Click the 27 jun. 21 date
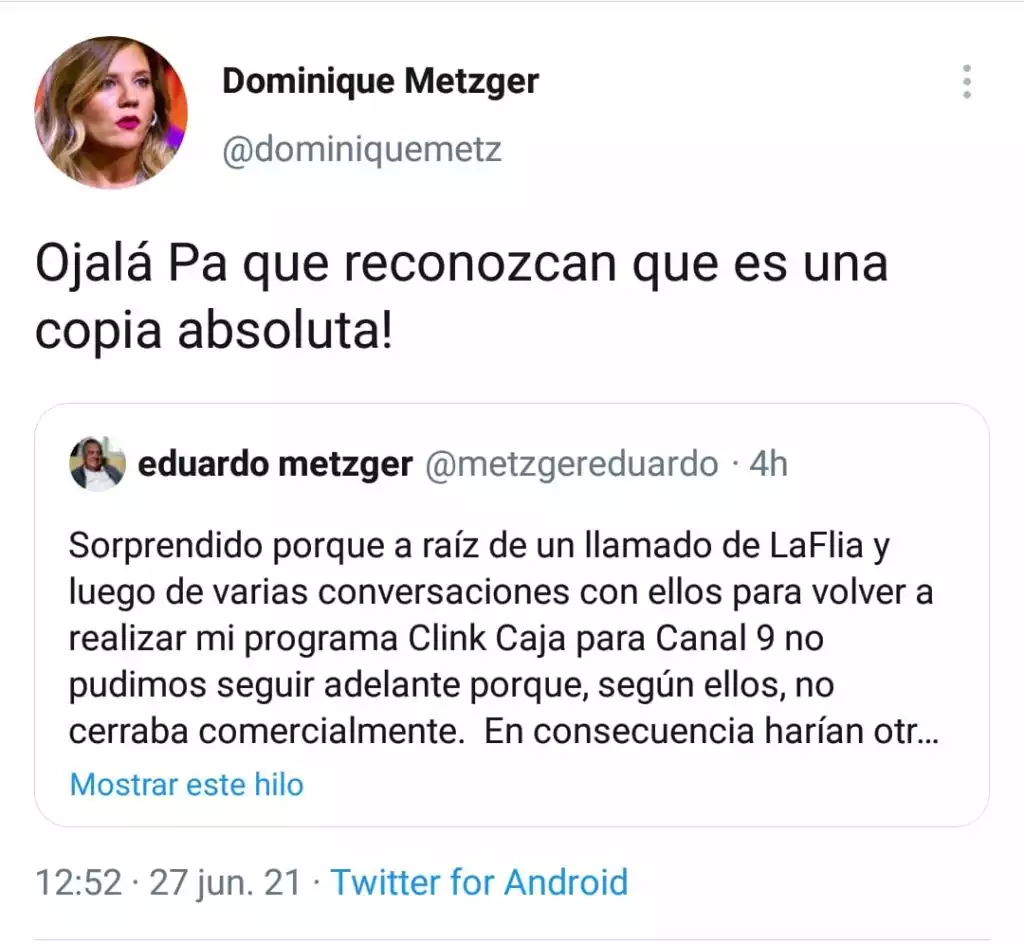1024x944 pixels. click(x=225, y=883)
